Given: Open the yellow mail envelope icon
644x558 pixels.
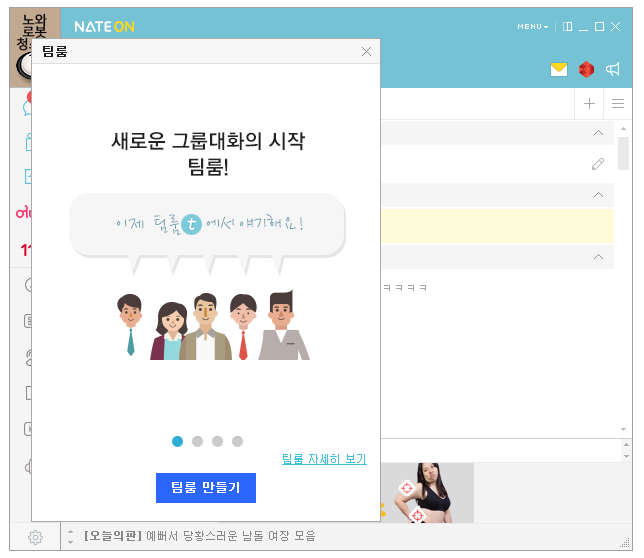Looking at the screenshot, I should (559, 69).
